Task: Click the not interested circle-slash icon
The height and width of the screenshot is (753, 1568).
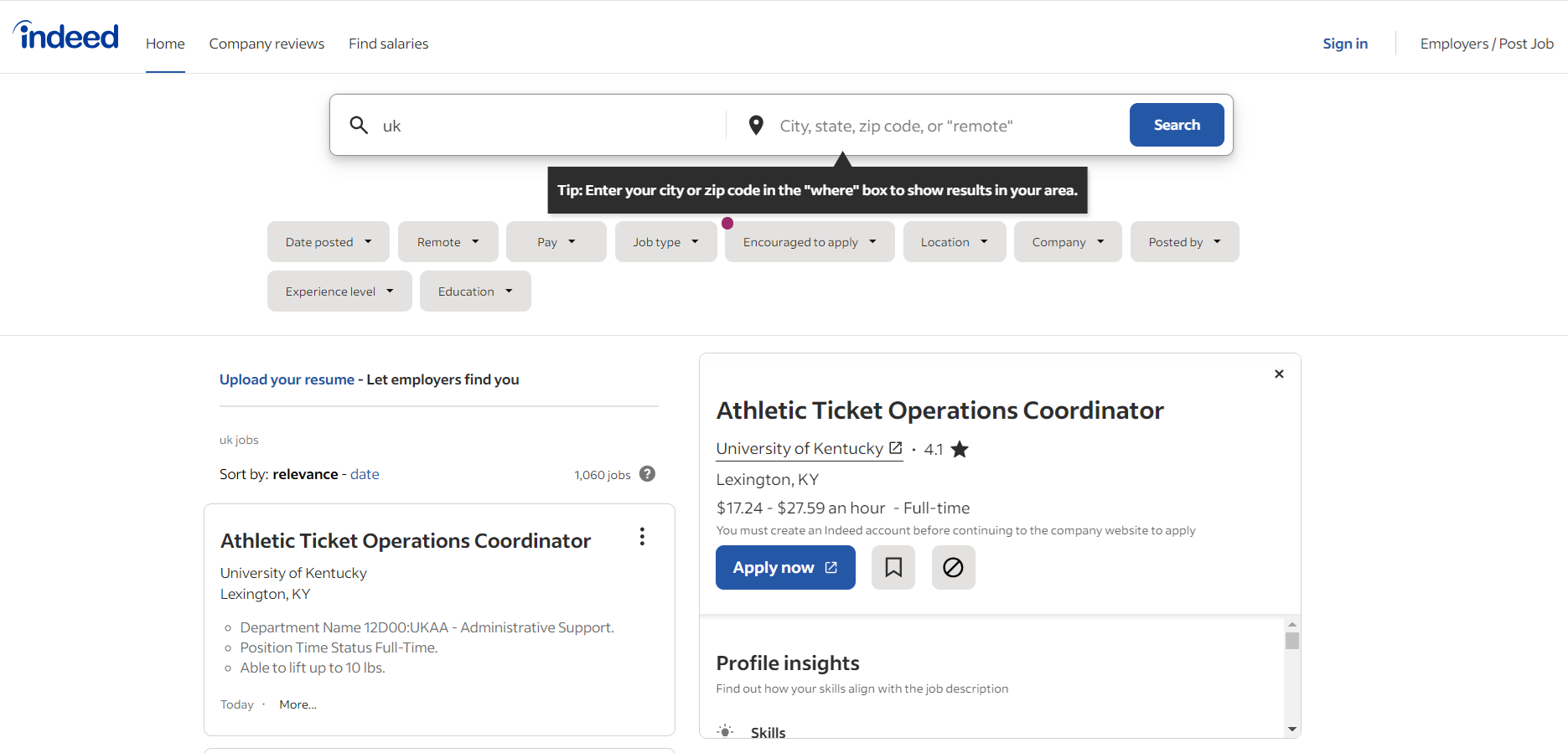Action: coord(953,568)
